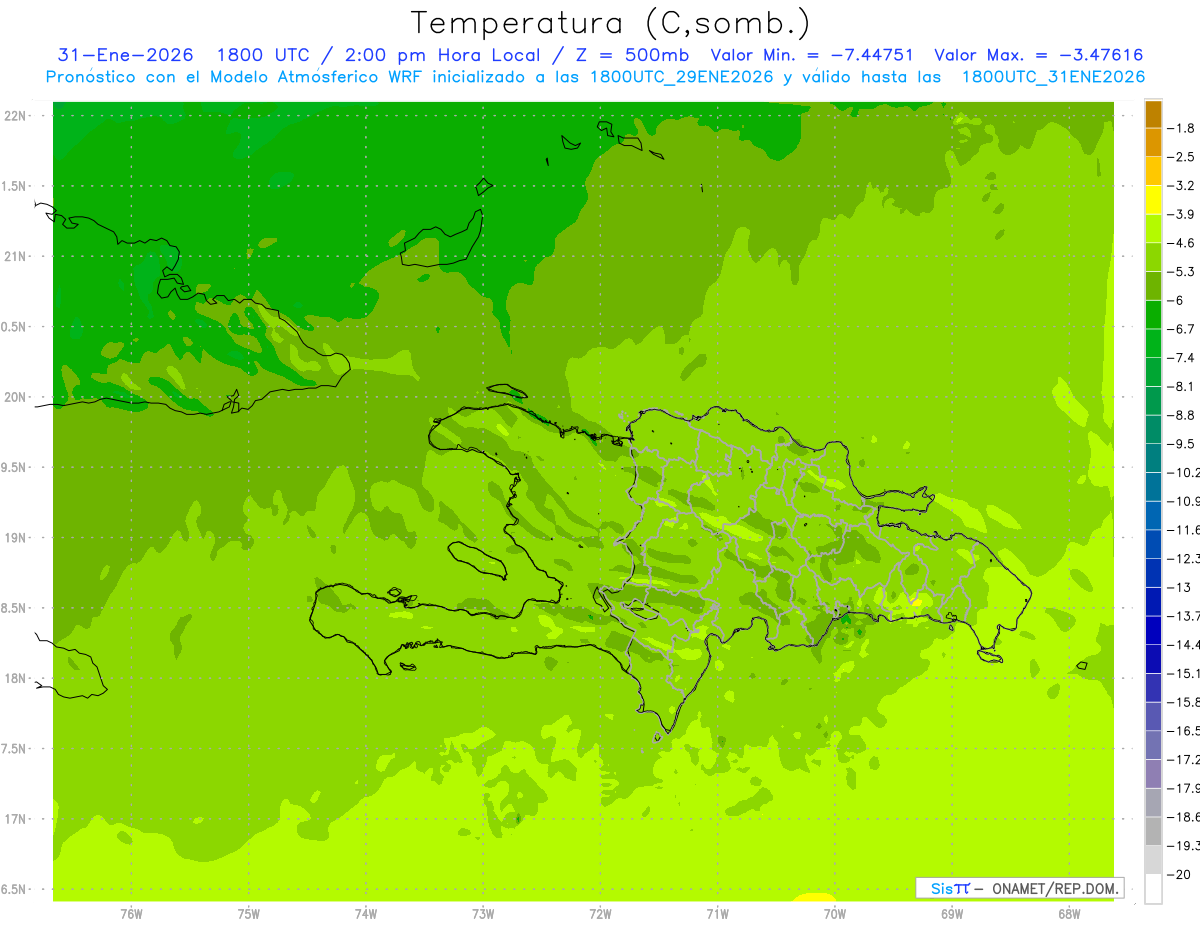Click the "21N" latitude label
This screenshot has width=1200, height=927.
(17, 256)
